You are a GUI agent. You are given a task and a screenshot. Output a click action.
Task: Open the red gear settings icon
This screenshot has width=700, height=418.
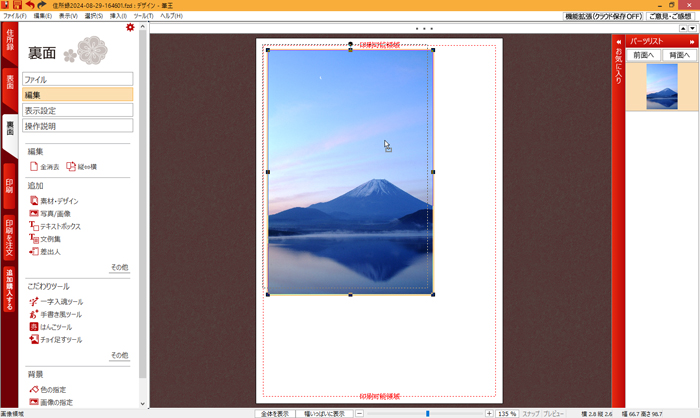129,28
